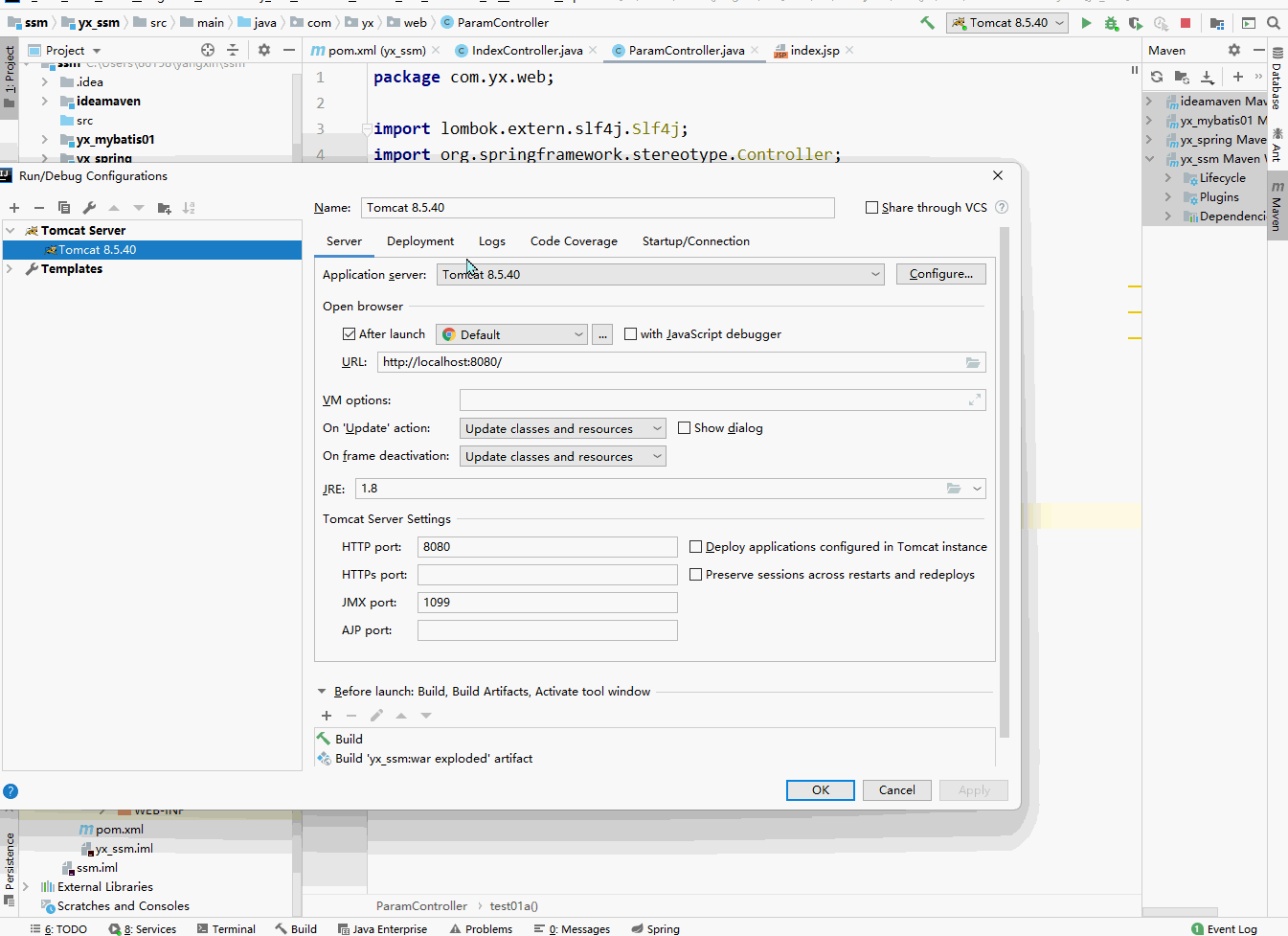Screen dimensions: 1288x936
Task: Click the Name input field
Action: tap(598, 208)
